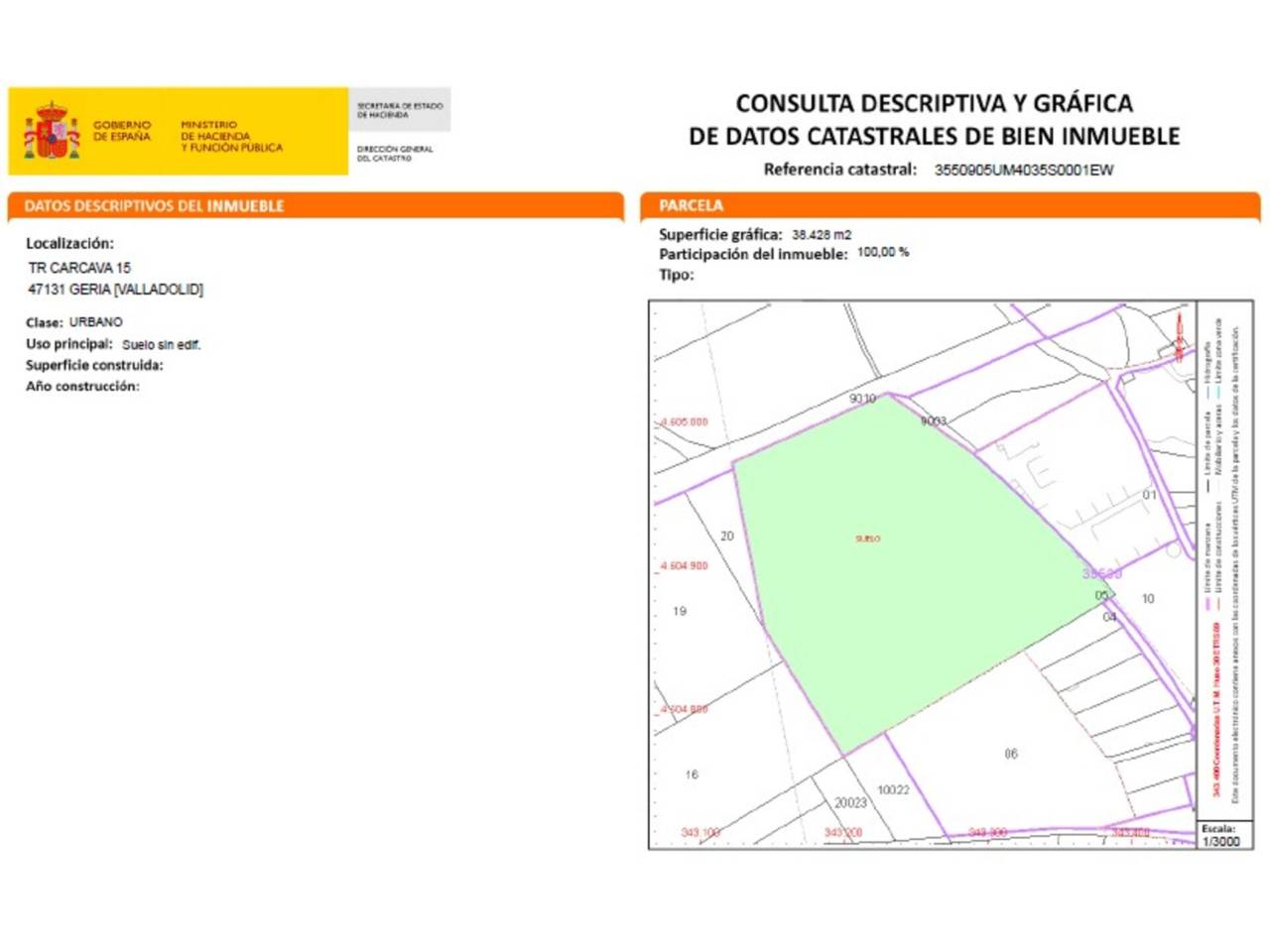Click parcel label '20023' on the map

[850, 803]
